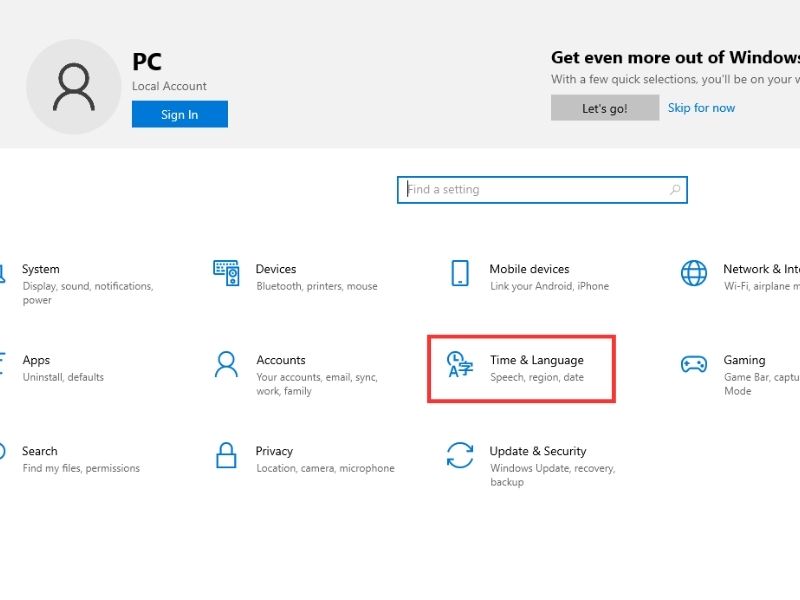The image size is (800, 600).
Task: Click the Accounts person icon
Action: pos(226,364)
